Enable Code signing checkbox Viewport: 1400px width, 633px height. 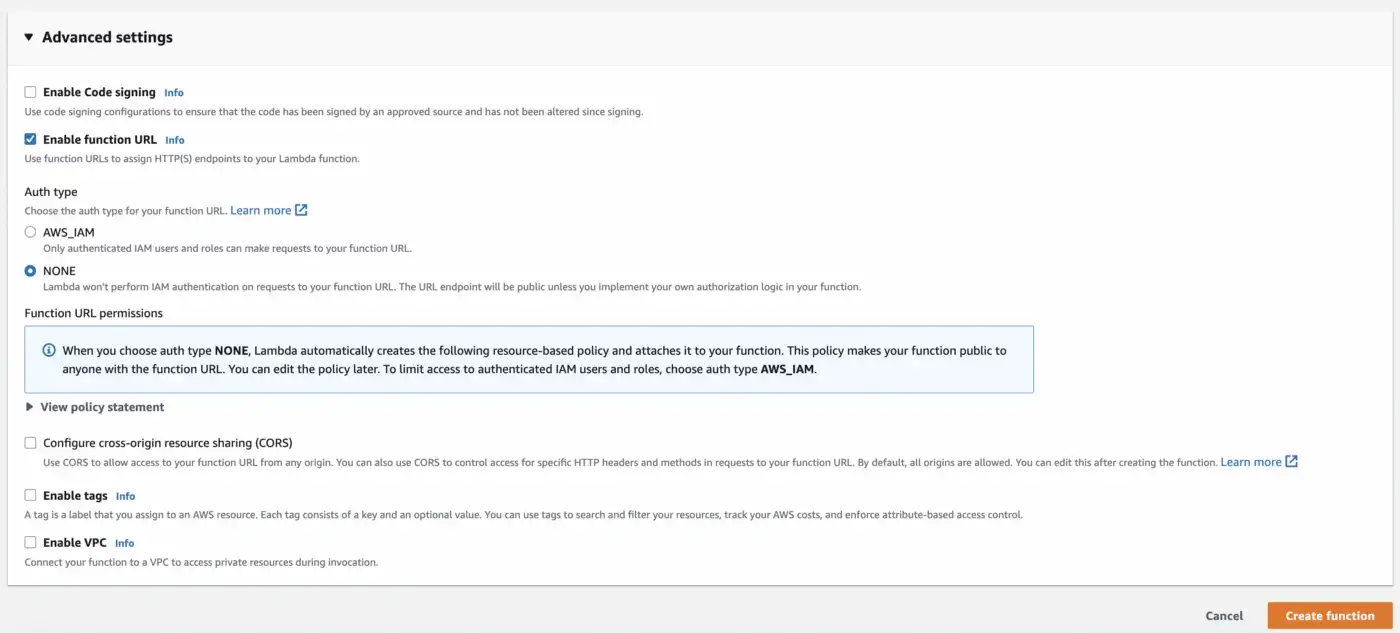[30, 92]
